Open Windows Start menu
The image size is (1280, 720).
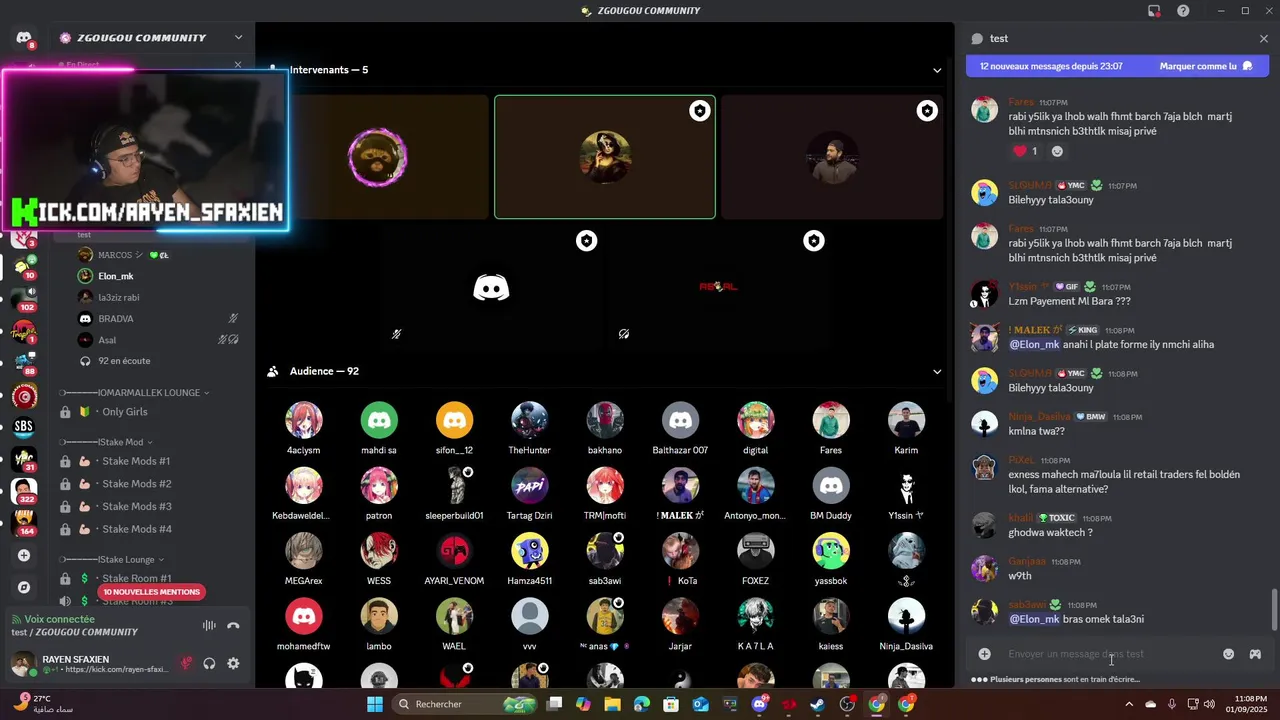[375, 704]
